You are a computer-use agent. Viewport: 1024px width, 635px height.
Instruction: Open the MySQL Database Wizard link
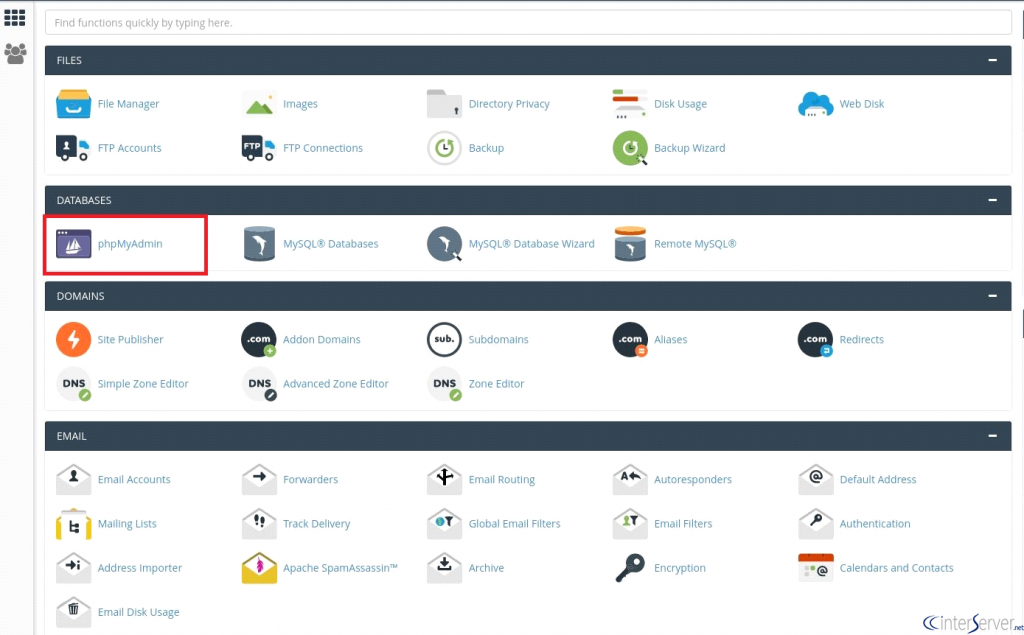click(x=532, y=244)
